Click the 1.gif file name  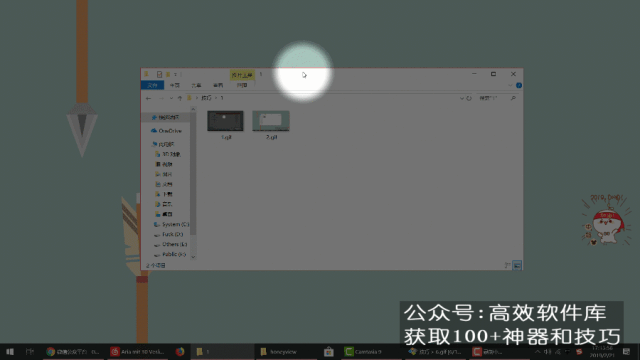[x=226, y=137]
